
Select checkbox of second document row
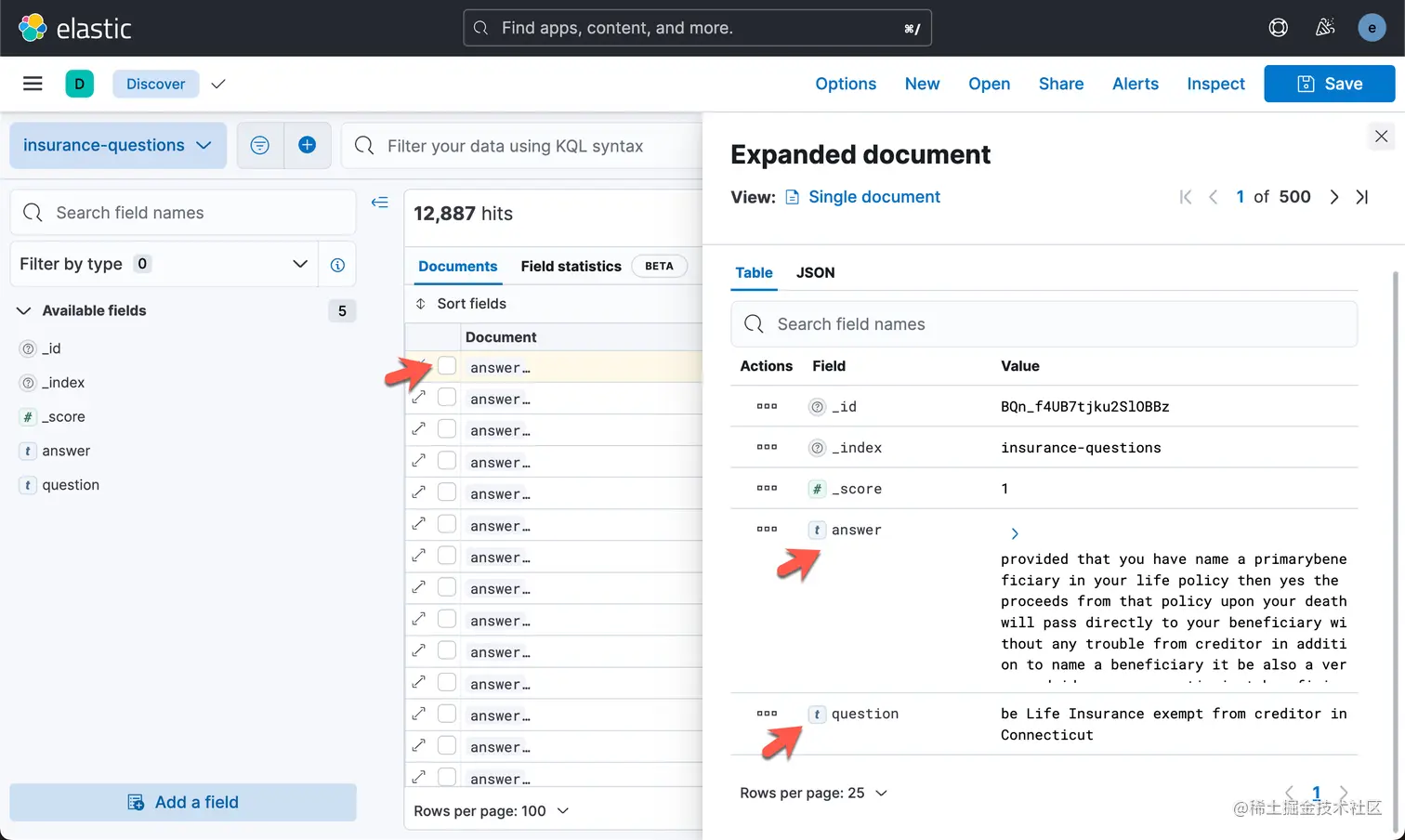coord(447,398)
